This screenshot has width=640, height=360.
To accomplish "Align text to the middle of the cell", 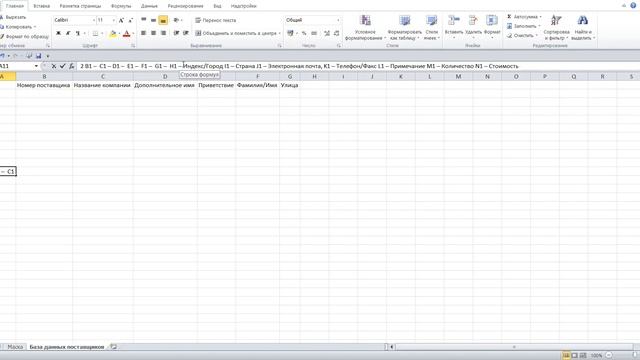I will pos(153,20).
